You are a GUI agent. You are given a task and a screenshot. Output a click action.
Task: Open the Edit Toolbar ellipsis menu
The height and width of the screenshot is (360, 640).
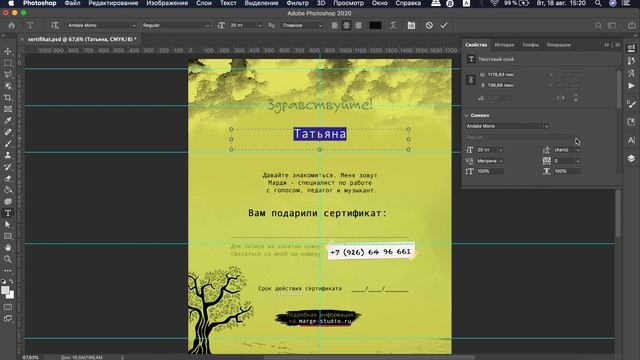(x=8, y=271)
